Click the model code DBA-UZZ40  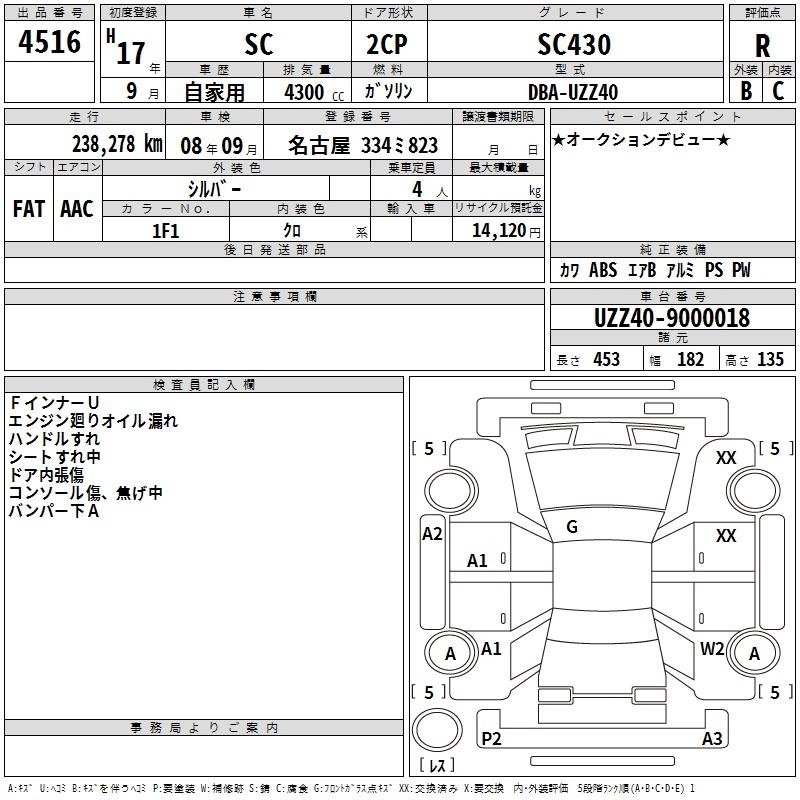point(573,91)
